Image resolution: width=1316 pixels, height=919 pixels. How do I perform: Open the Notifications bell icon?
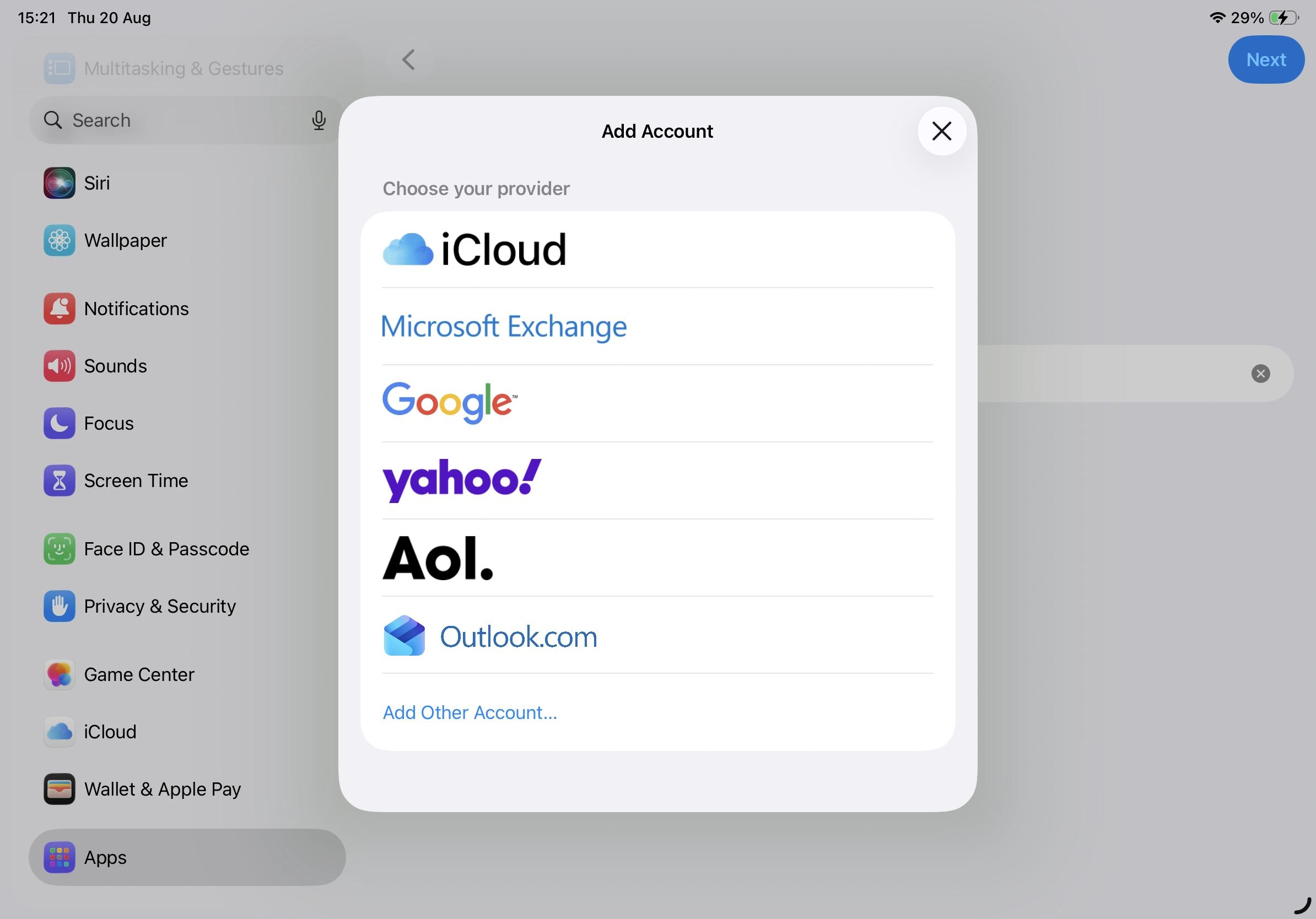(60, 309)
